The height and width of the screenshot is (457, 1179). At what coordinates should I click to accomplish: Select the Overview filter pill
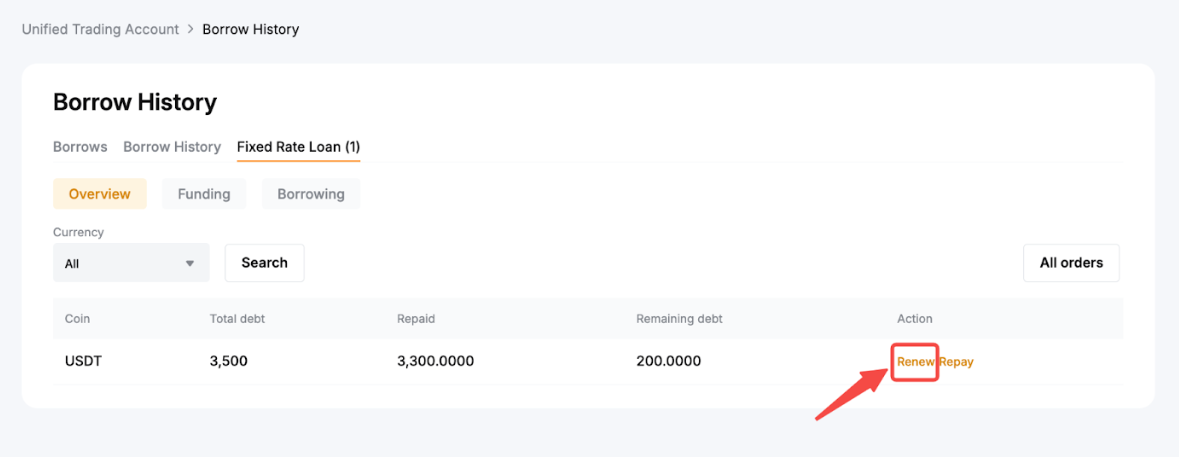click(99, 194)
